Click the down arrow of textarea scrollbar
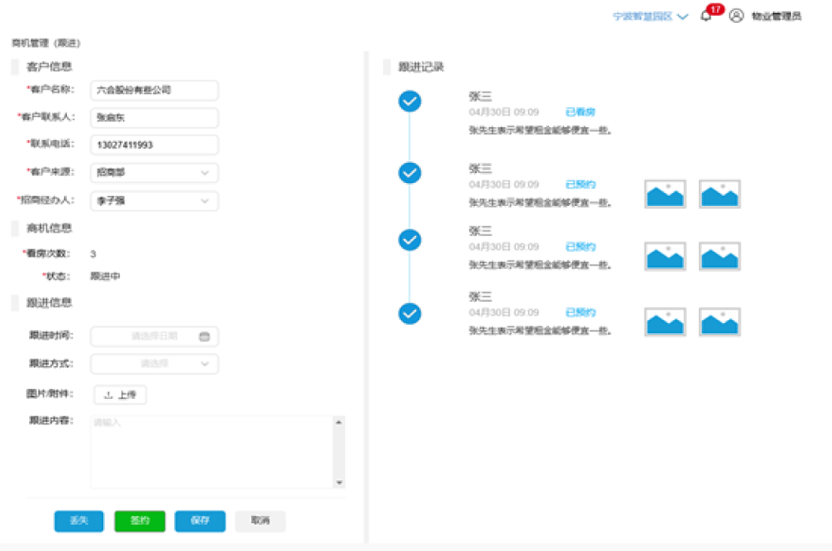The image size is (832, 551). [339, 483]
